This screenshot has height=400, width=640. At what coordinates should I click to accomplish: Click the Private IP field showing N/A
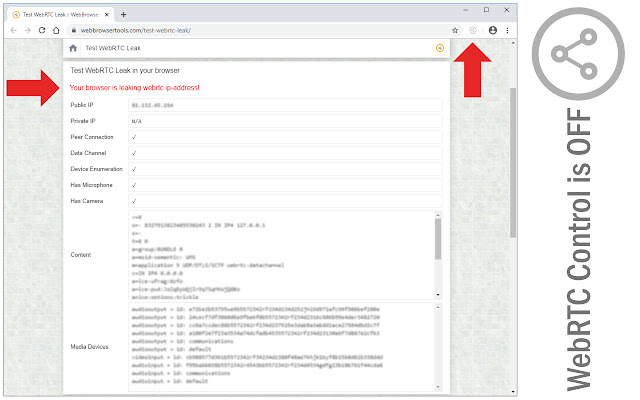click(285, 121)
